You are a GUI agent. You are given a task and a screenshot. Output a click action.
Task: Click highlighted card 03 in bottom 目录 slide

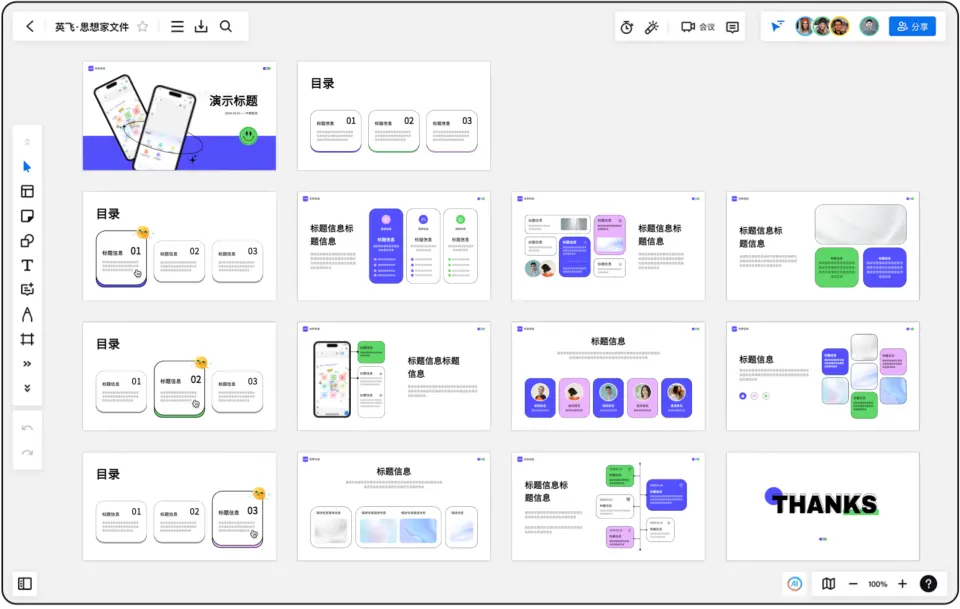coord(238,518)
